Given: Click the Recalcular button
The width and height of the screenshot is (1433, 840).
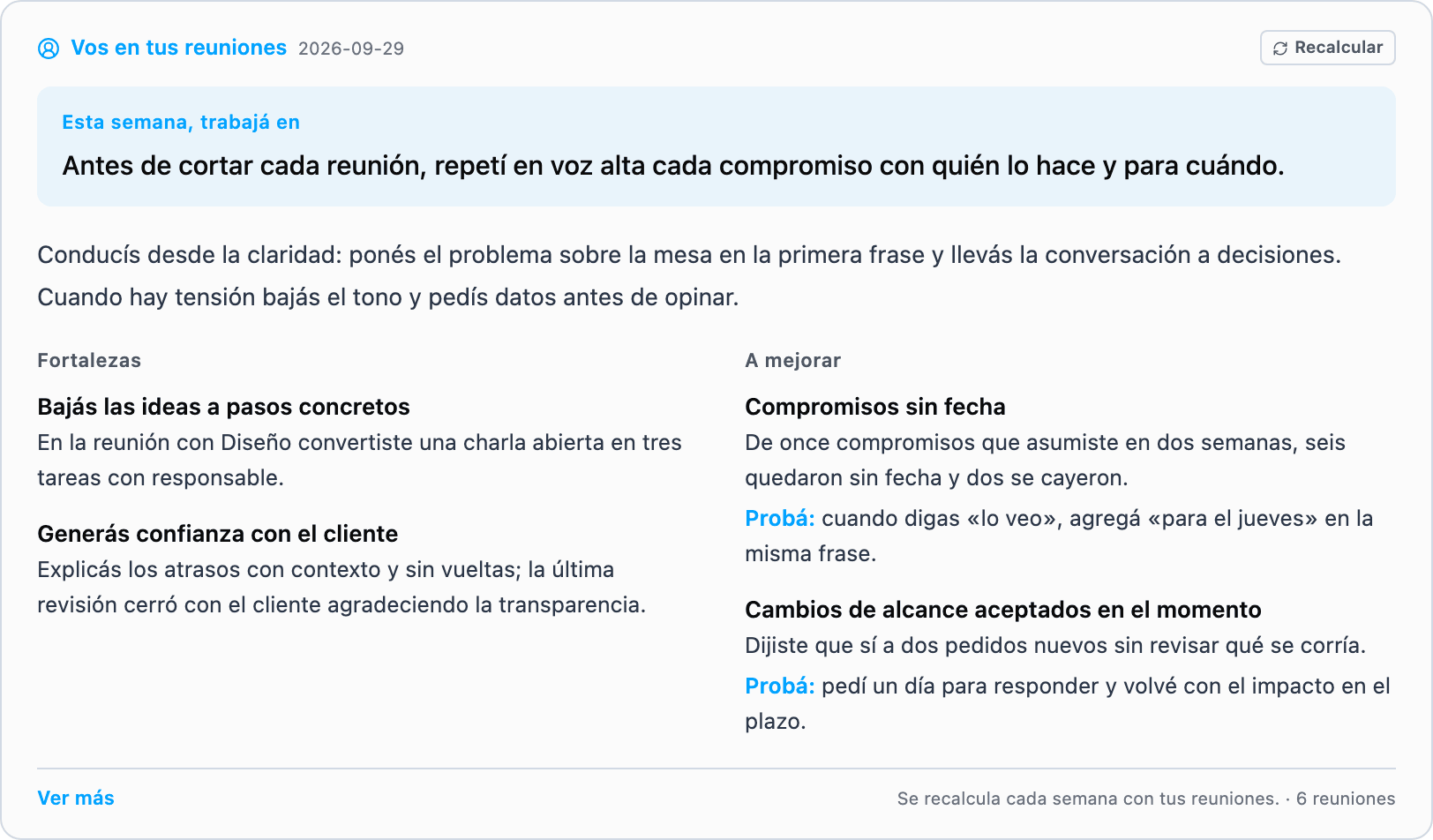Looking at the screenshot, I should [1327, 48].
